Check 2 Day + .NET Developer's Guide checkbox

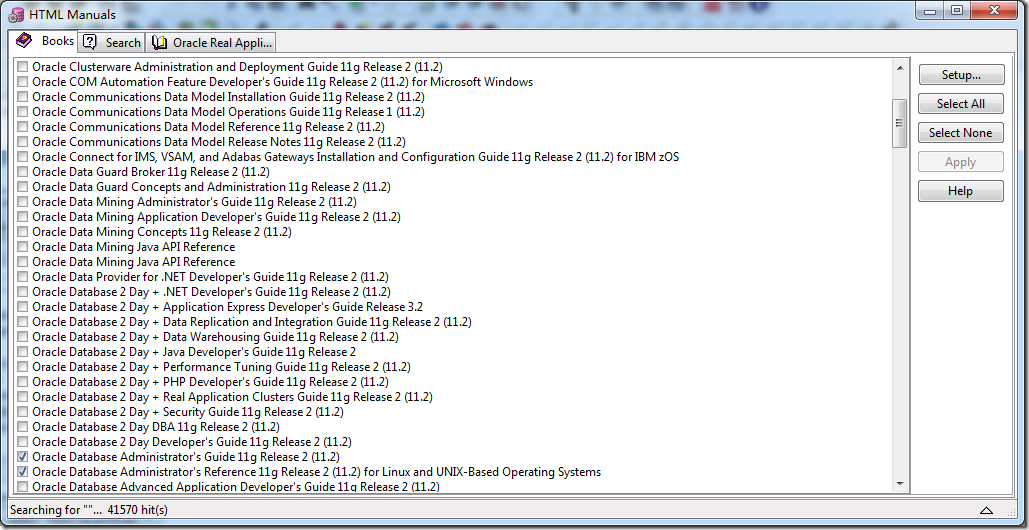click(x=23, y=292)
